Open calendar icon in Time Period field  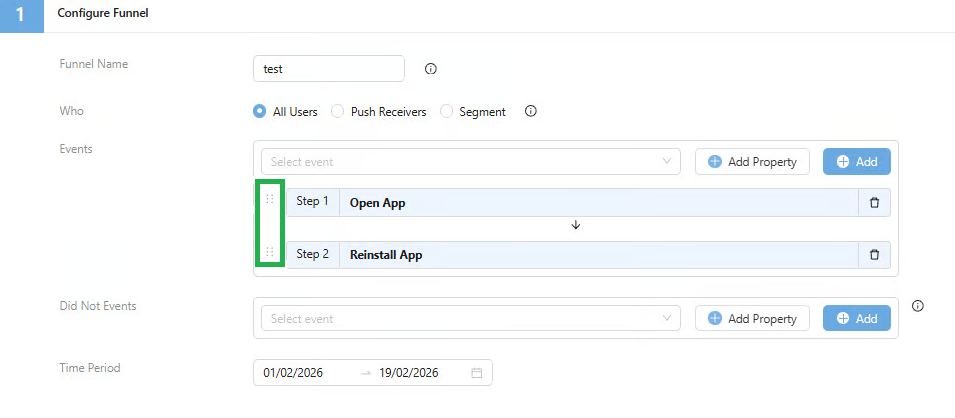(x=476, y=373)
